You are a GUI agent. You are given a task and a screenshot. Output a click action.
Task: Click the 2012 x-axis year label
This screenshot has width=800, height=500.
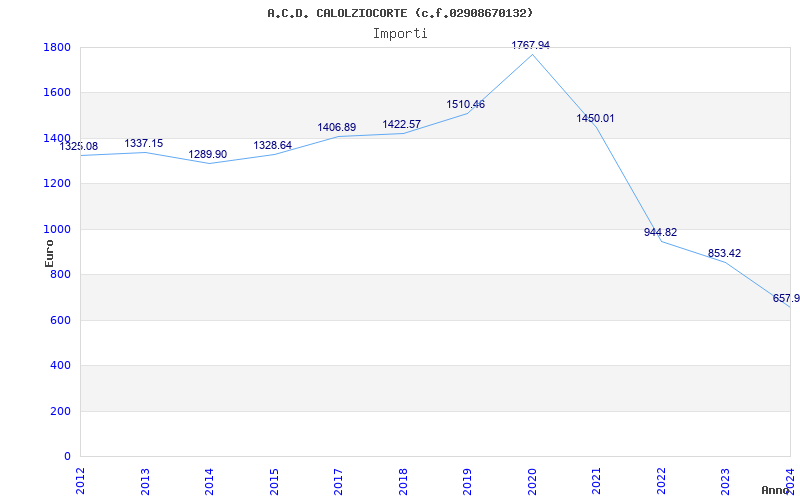(x=81, y=480)
